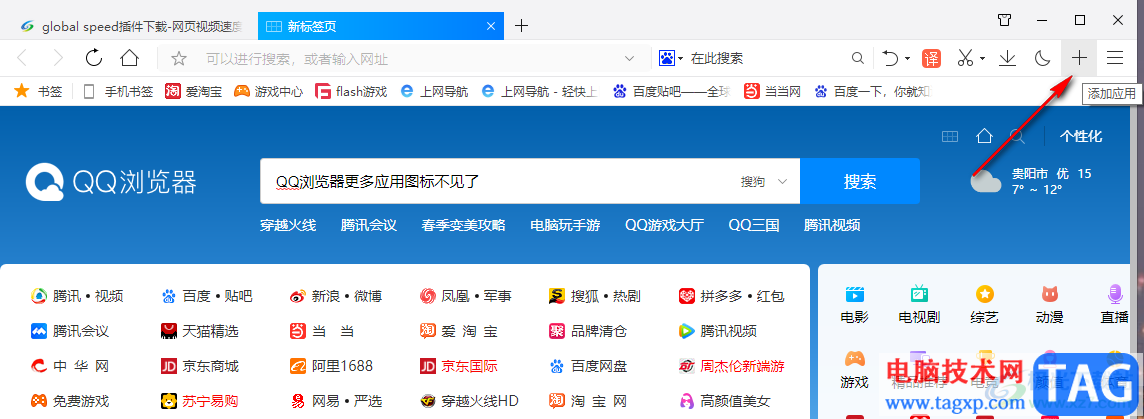This screenshot has height=419, width=1144.
Task: Open 京东商城 site shortcut
Action: (199, 366)
